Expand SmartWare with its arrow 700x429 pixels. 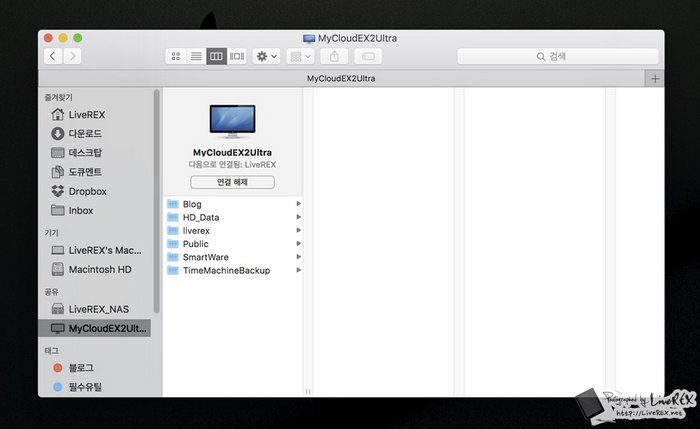tap(298, 257)
